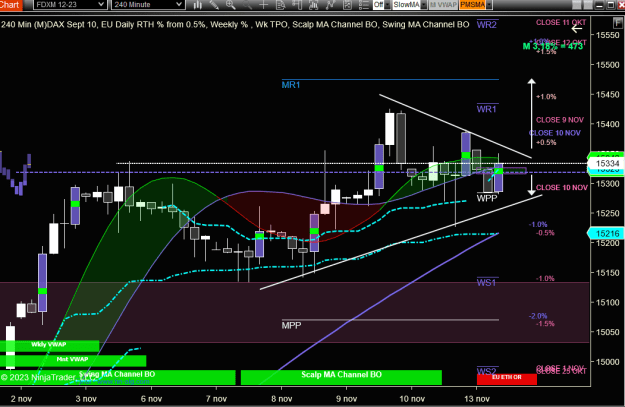Select the WR2 level label
The image size is (625, 407).
click(x=487, y=25)
